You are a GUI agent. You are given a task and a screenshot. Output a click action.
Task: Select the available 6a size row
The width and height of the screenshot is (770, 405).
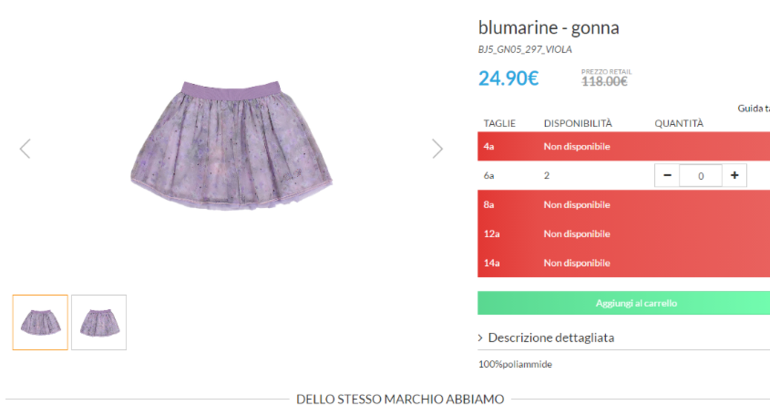[624, 176]
